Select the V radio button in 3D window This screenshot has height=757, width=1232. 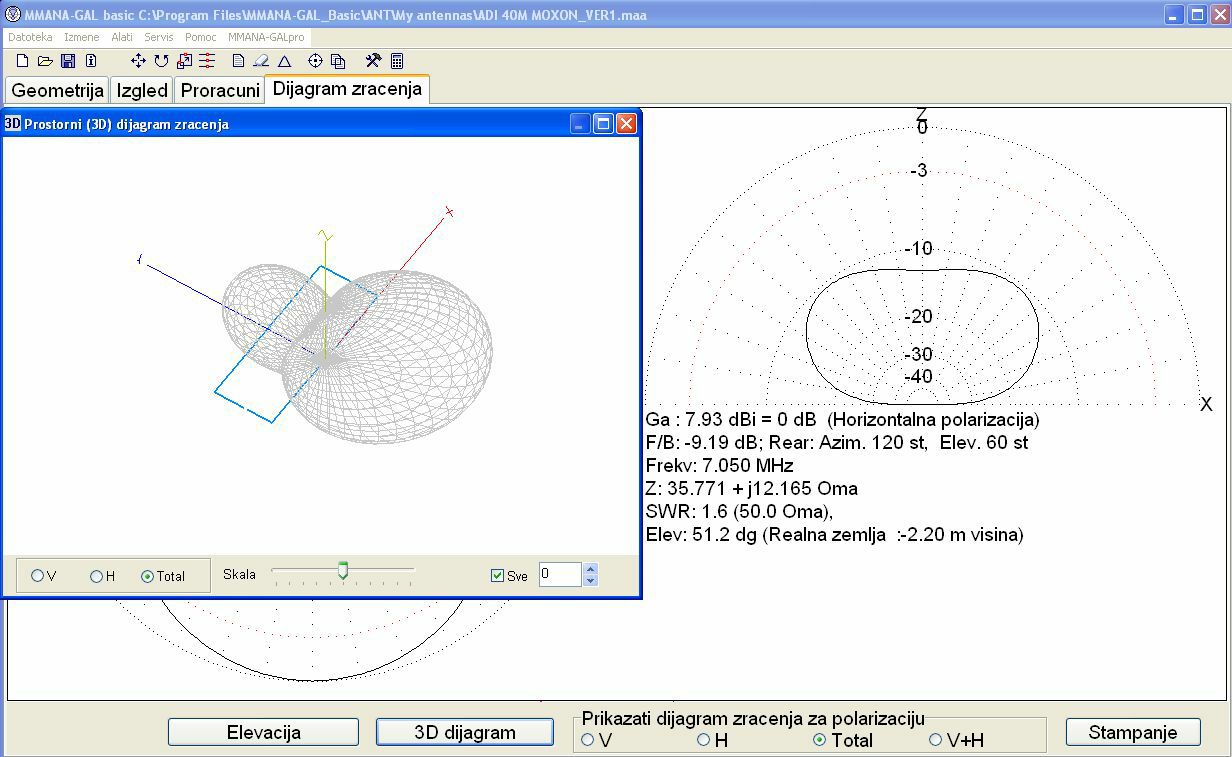point(38,576)
